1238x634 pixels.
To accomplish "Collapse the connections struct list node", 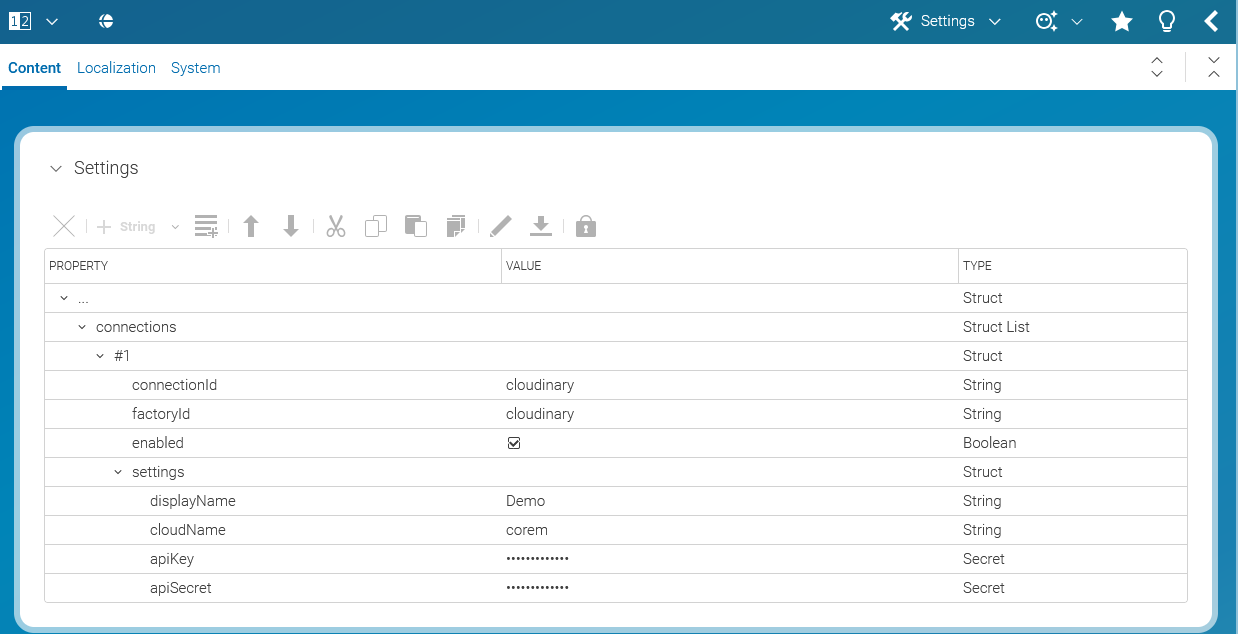I will point(82,328).
